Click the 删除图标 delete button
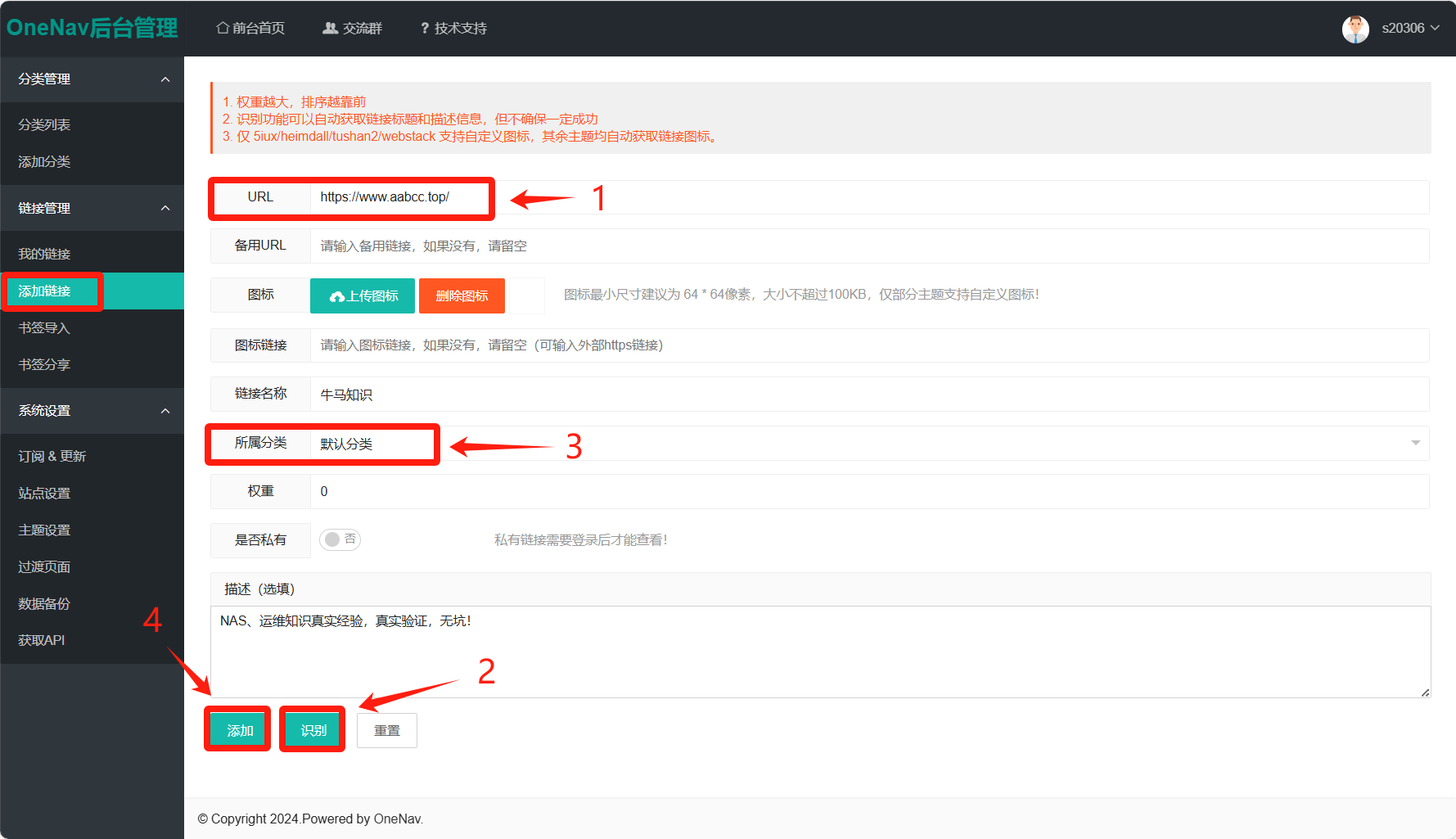 pyautogui.click(x=462, y=295)
